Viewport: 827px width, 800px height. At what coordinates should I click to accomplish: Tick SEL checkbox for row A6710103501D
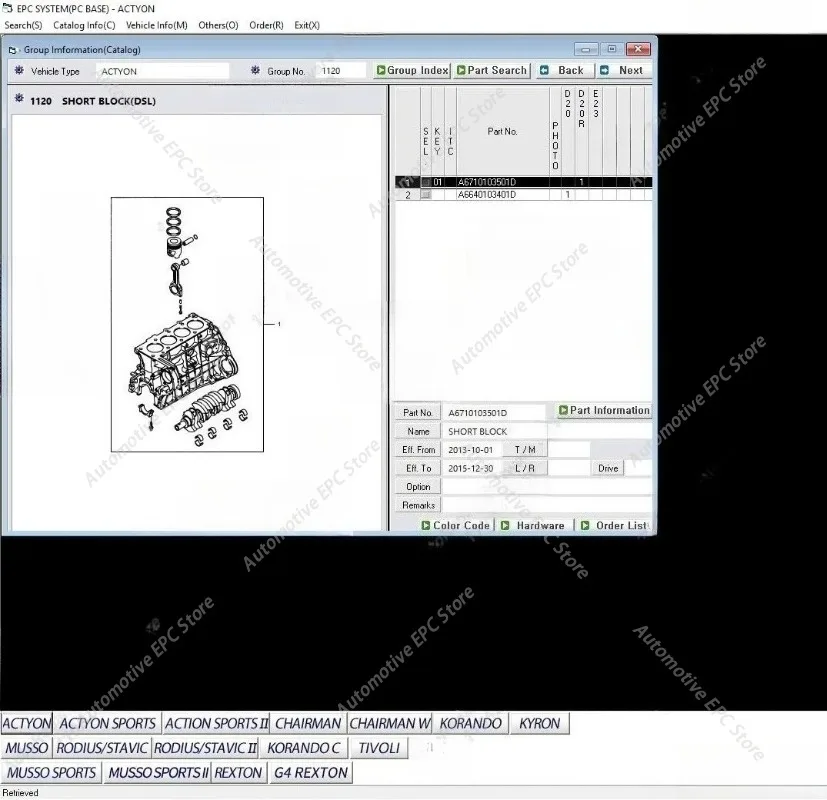click(x=426, y=182)
